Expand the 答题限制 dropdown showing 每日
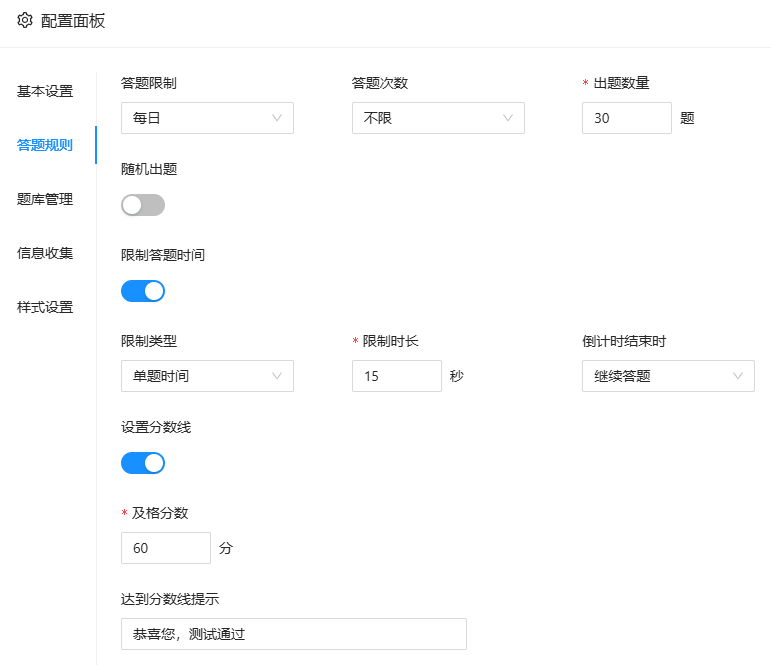This screenshot has height=665, width=771. [x=207, y=118]
